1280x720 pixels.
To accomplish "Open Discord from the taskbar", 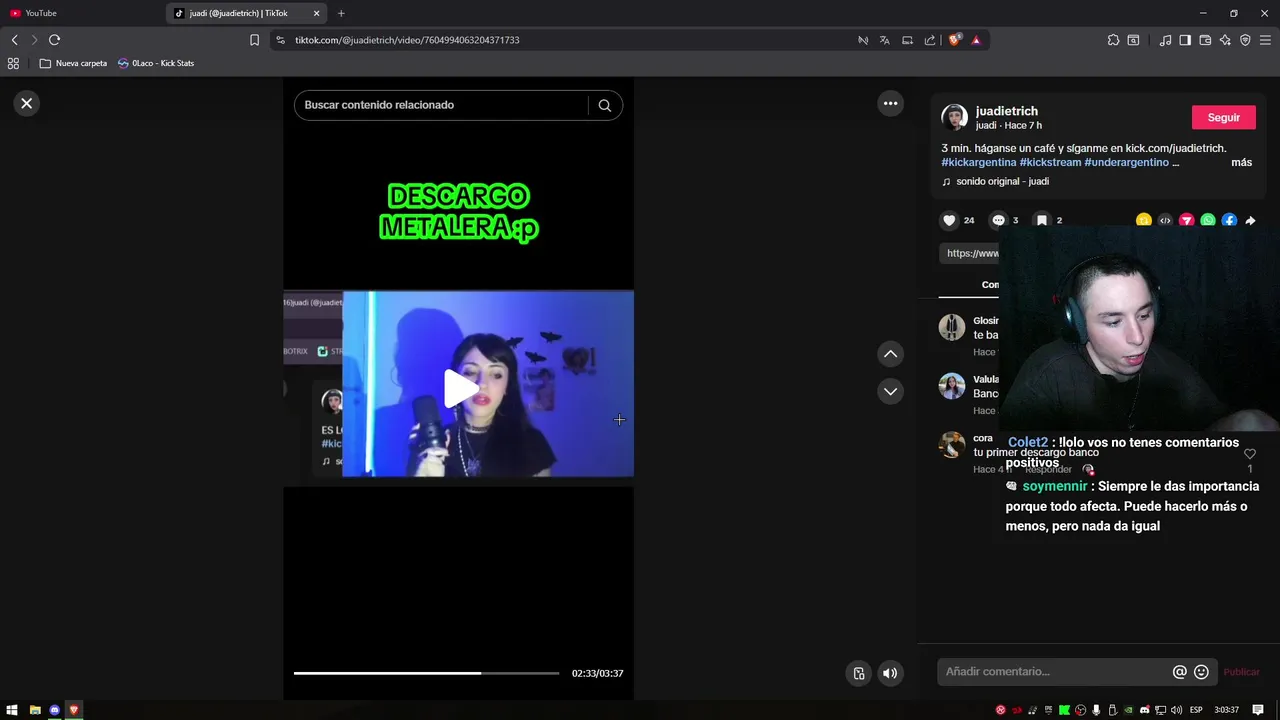I will (54, 710).
